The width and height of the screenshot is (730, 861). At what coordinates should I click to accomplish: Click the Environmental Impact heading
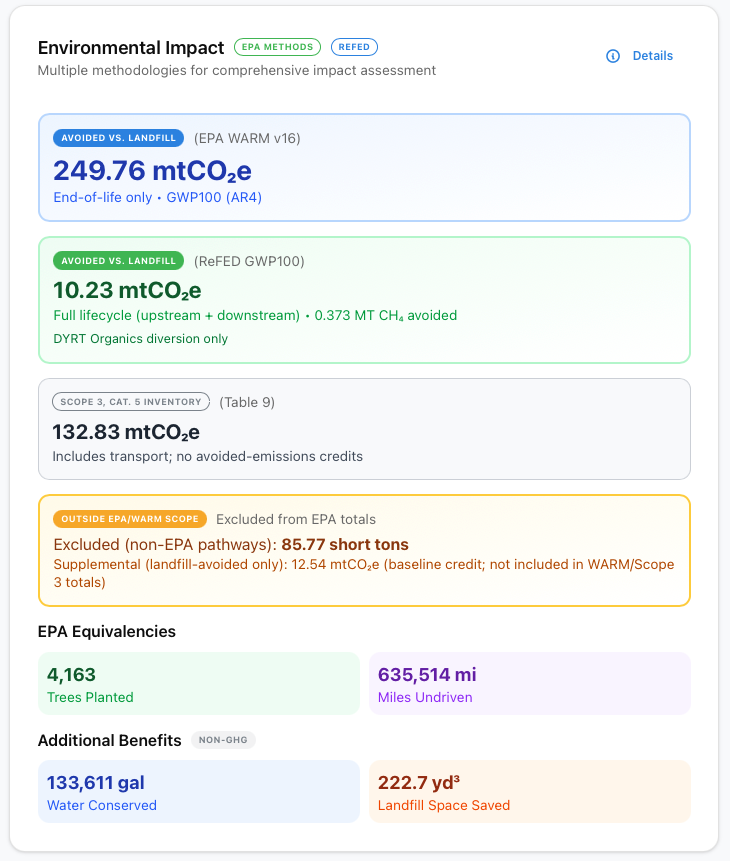coord(131,47)
